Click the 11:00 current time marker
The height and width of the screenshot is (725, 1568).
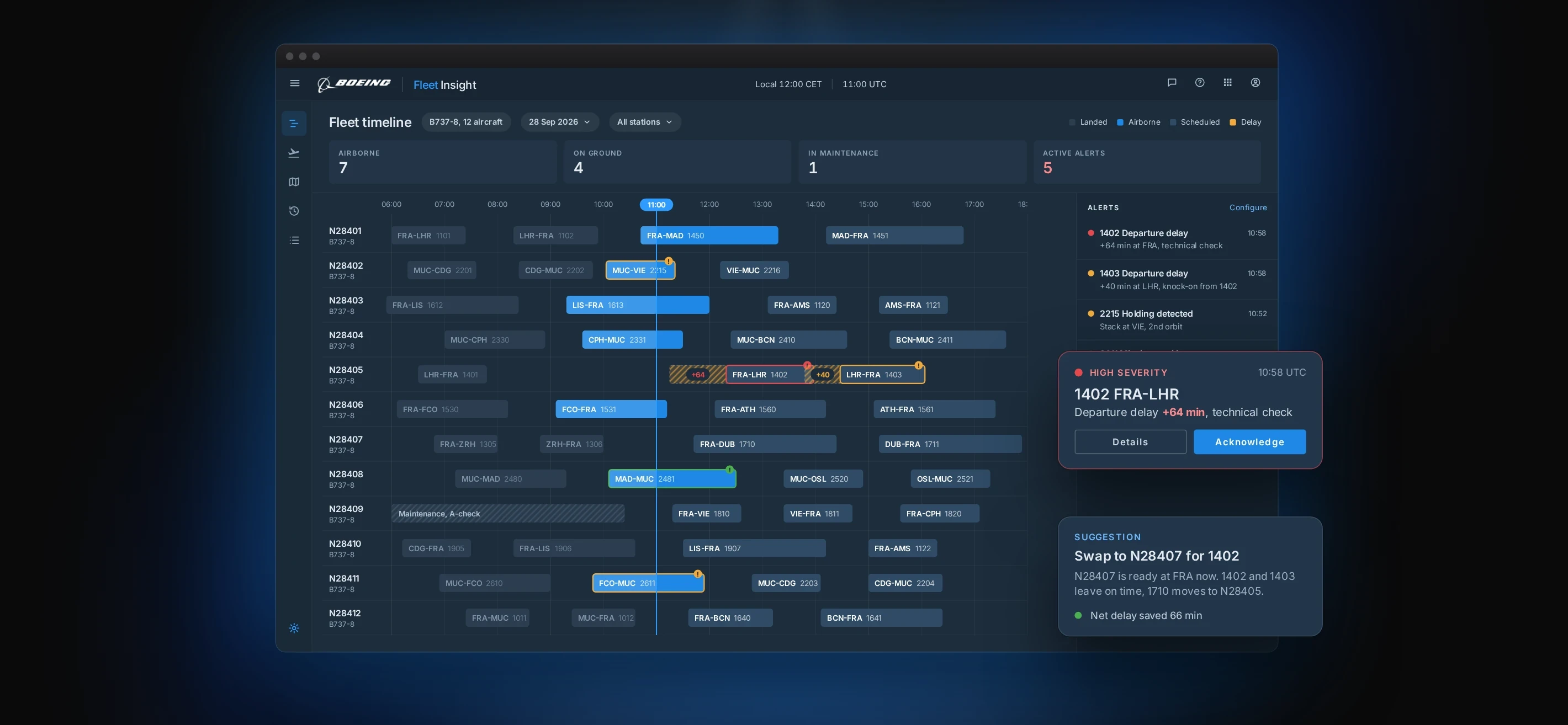(656, 205)
